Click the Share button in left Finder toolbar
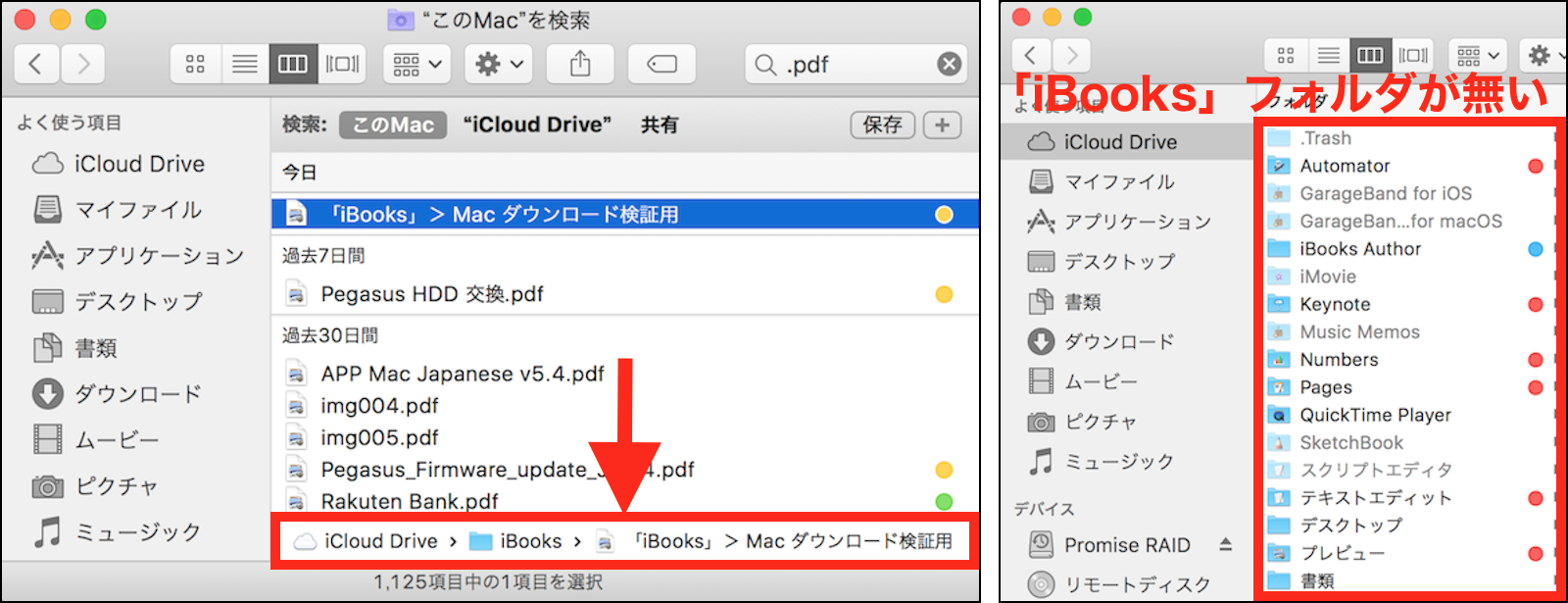The width and height of the screenshot is (1568, 603). click(x=580, y=65)
